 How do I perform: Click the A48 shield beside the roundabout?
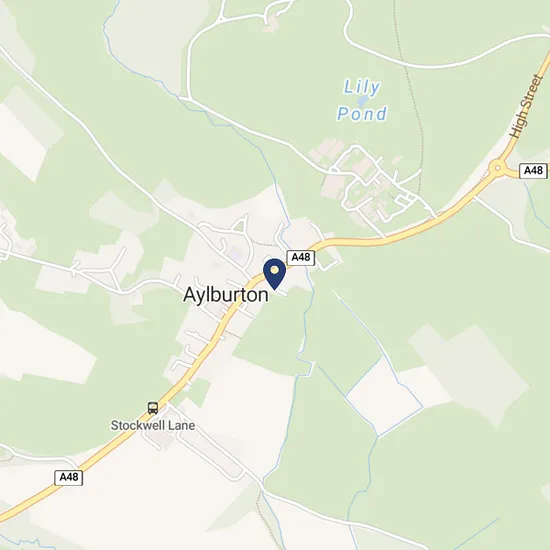coord(533,171)
